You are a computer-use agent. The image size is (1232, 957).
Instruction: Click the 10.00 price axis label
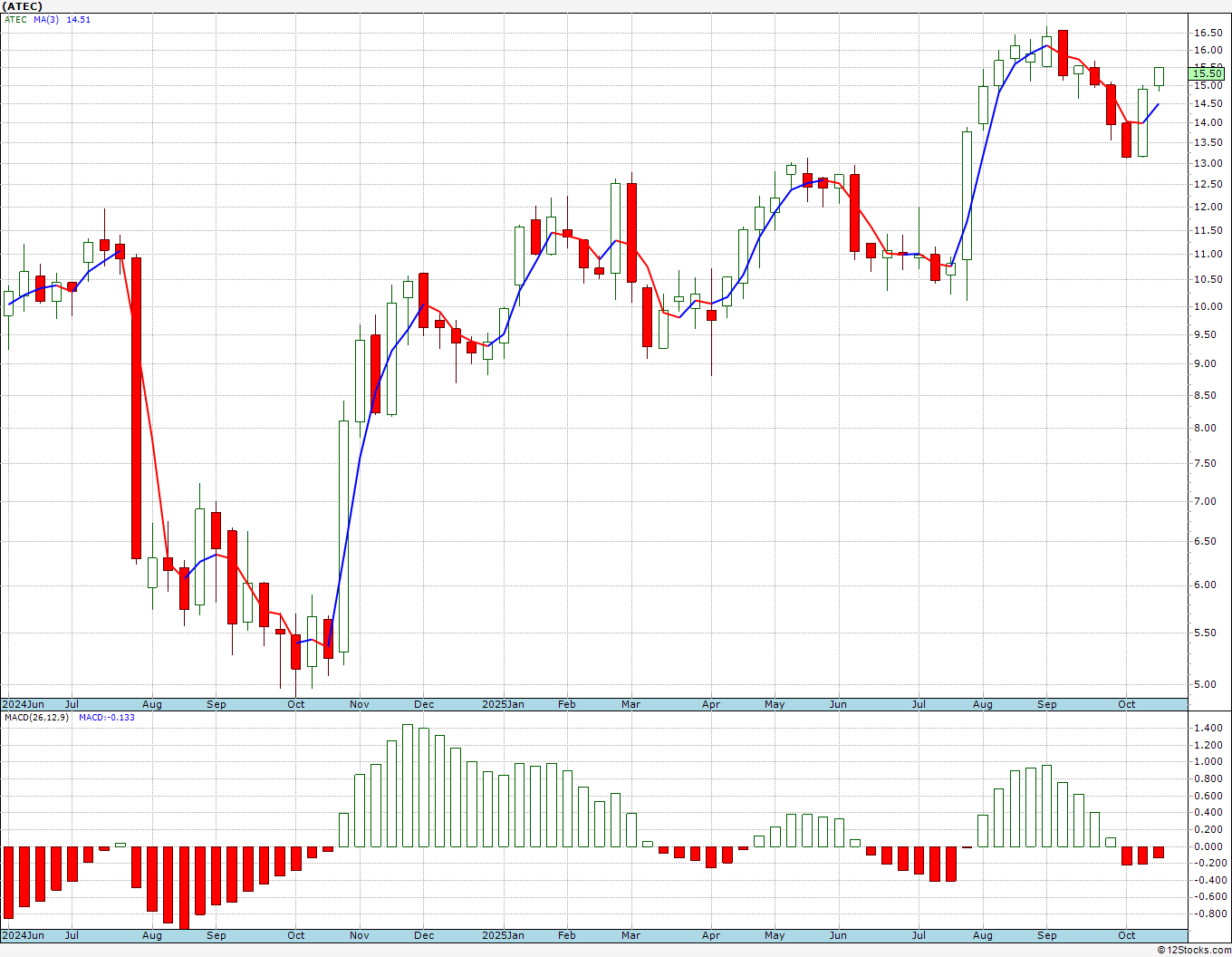(1208, 306)
